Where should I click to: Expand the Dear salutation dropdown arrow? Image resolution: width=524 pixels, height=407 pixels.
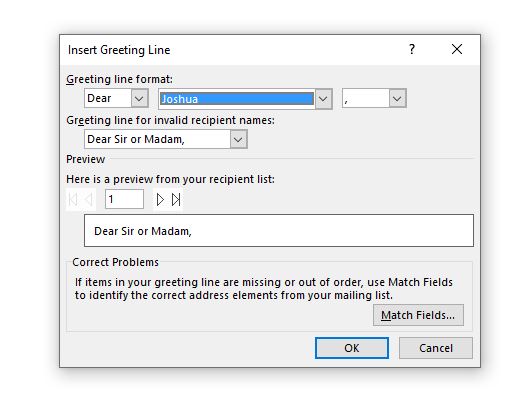139,98
